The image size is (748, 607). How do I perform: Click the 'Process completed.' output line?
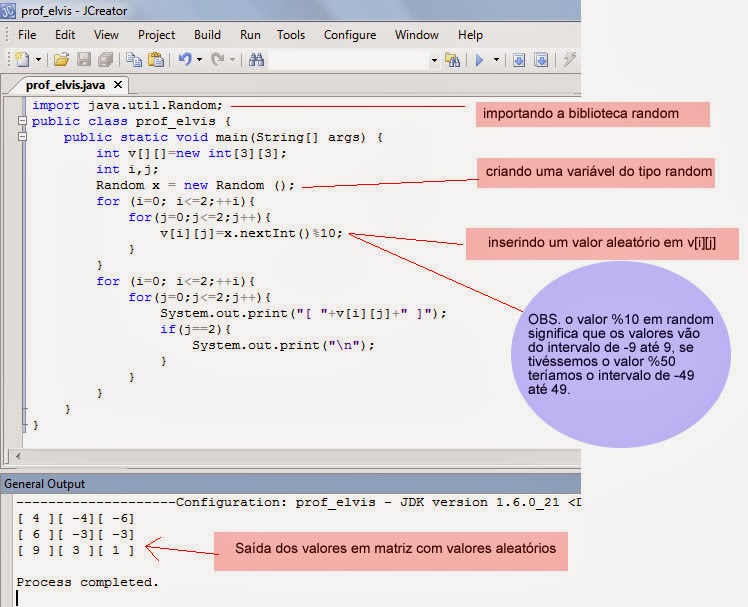click(87, 582)
